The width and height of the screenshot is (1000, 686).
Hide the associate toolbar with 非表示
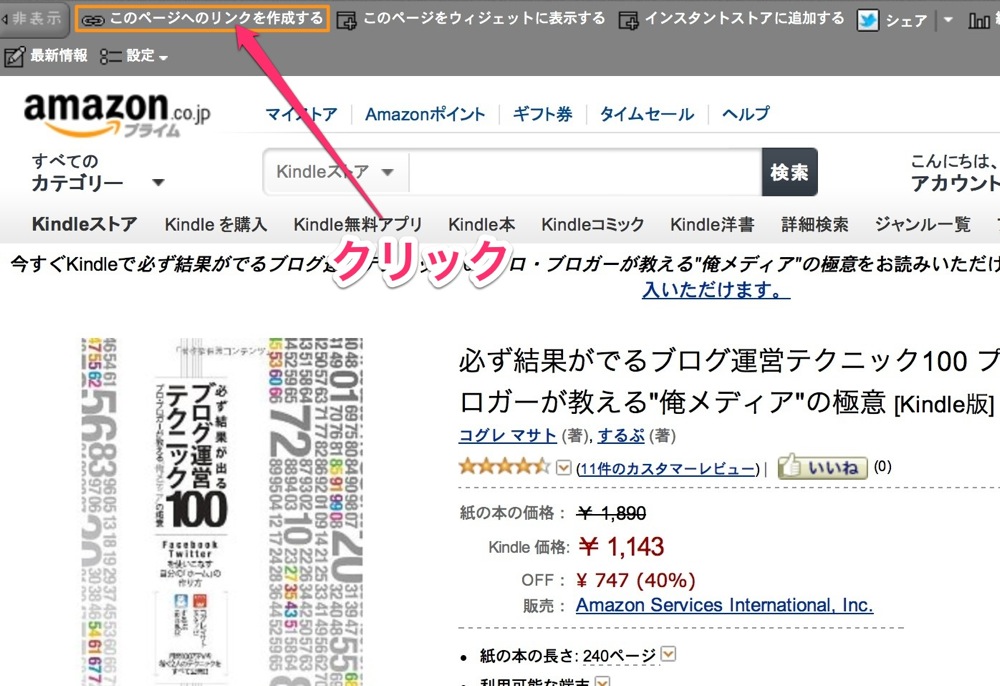click(32, 18)
